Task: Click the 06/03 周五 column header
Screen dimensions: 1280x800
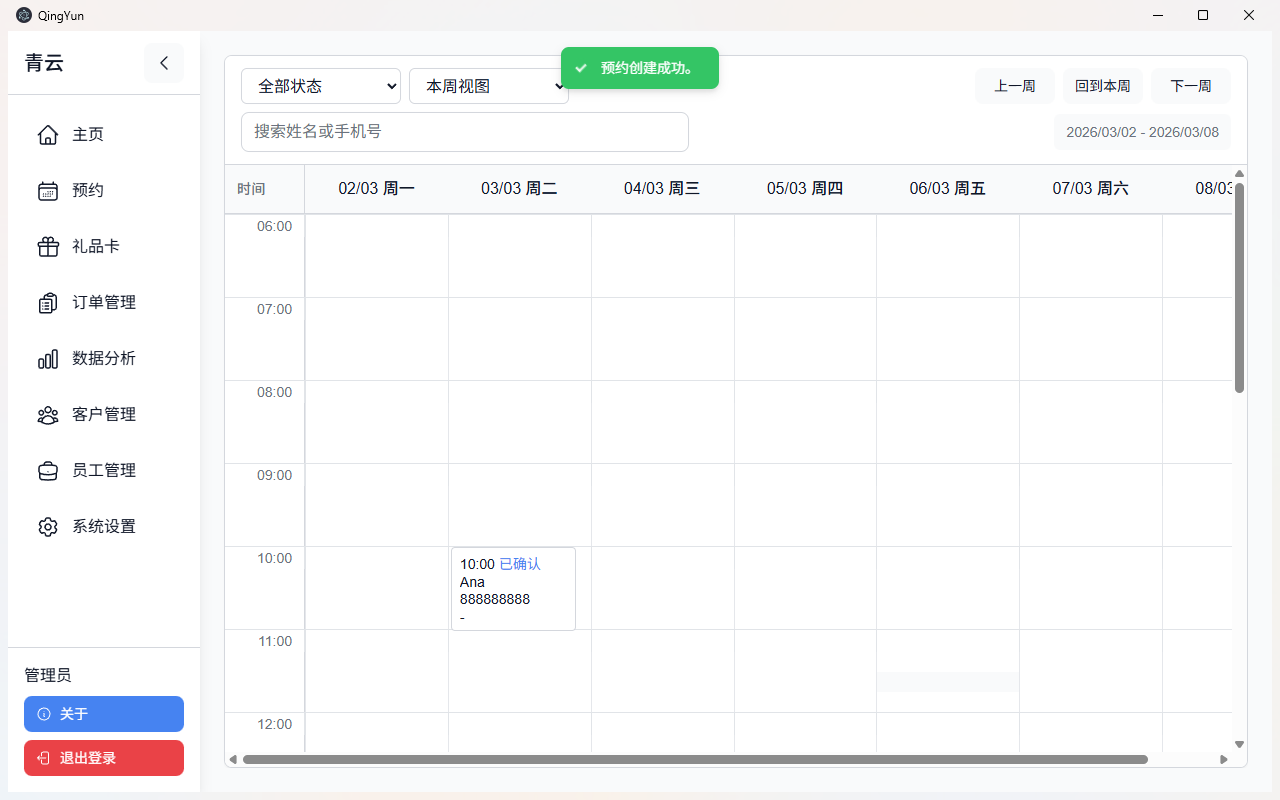Action: (948, 189)
